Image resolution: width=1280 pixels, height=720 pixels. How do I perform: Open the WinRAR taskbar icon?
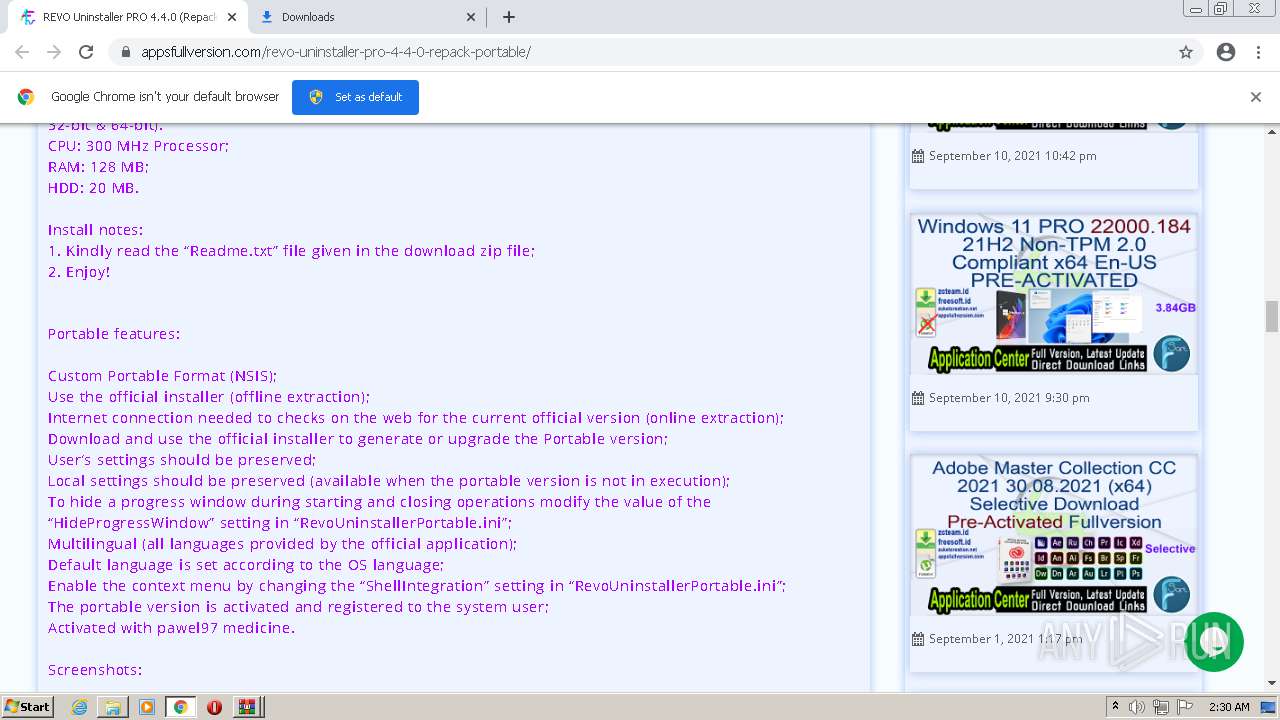point(247,707)
